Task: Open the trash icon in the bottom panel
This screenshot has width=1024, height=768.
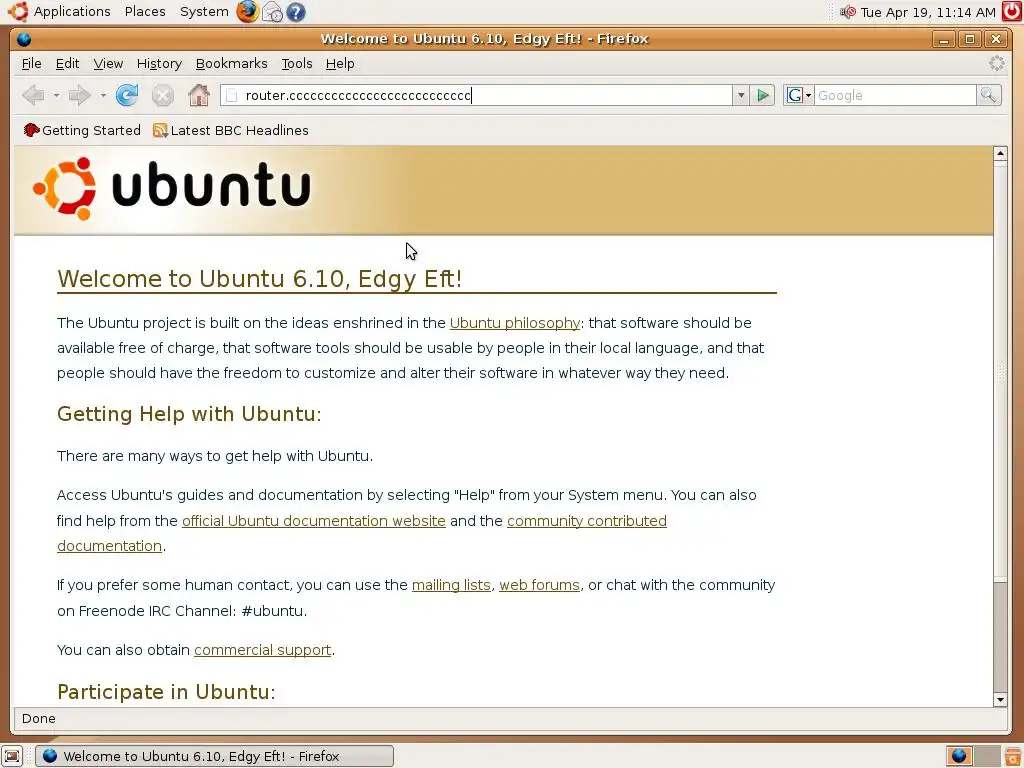Action: pos(1012,756)
